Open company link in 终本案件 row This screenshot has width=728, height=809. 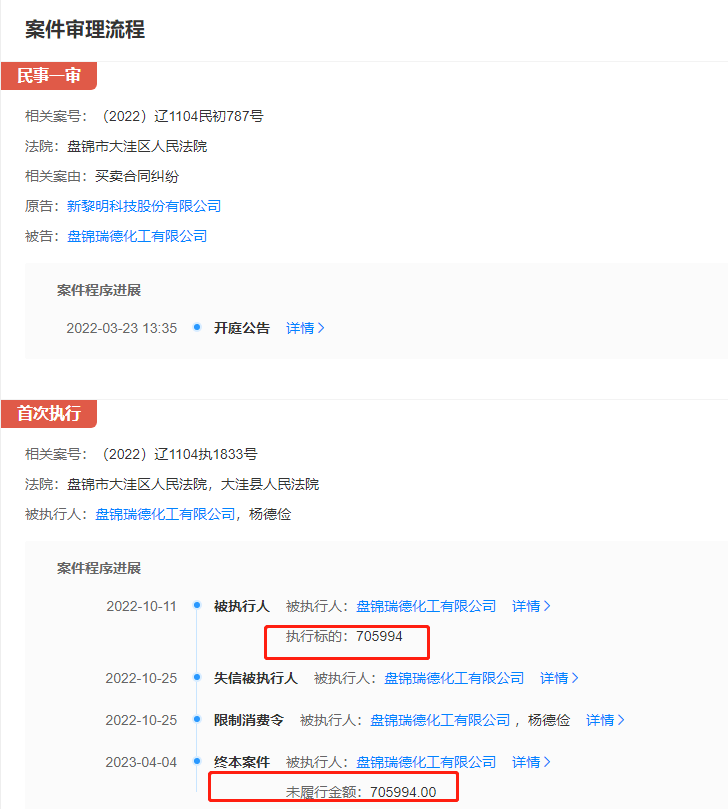click(426, 763)
